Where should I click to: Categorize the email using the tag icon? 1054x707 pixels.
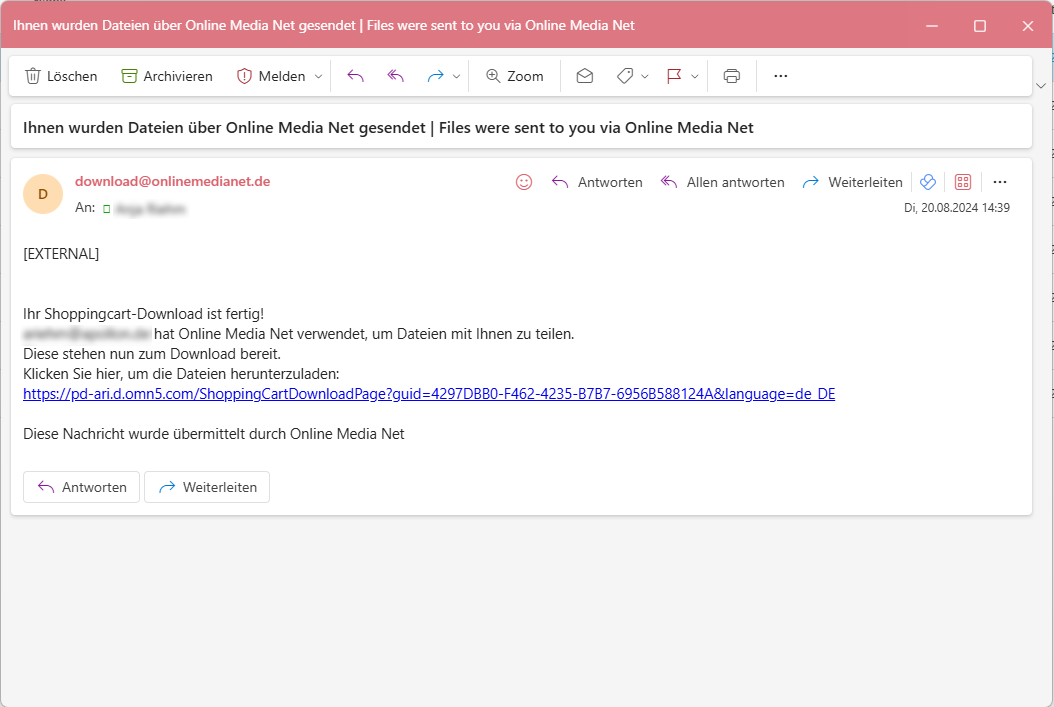pyautogui.click(x=624, y=75)
